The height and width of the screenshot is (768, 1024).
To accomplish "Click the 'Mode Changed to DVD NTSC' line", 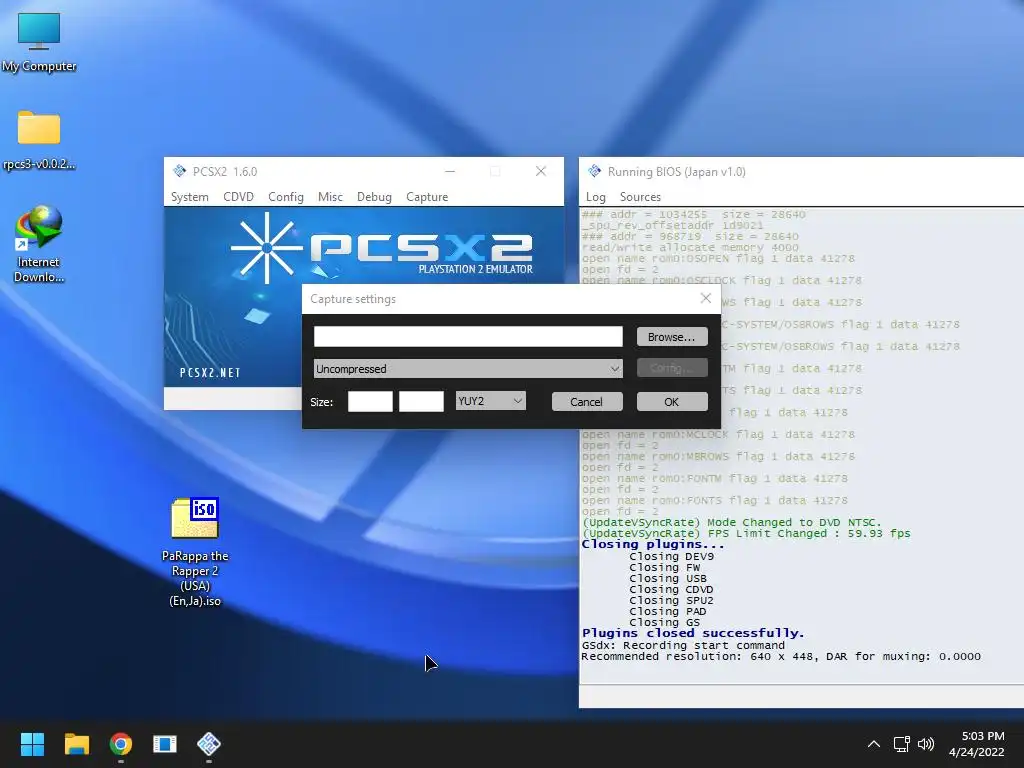I will 731,522.
